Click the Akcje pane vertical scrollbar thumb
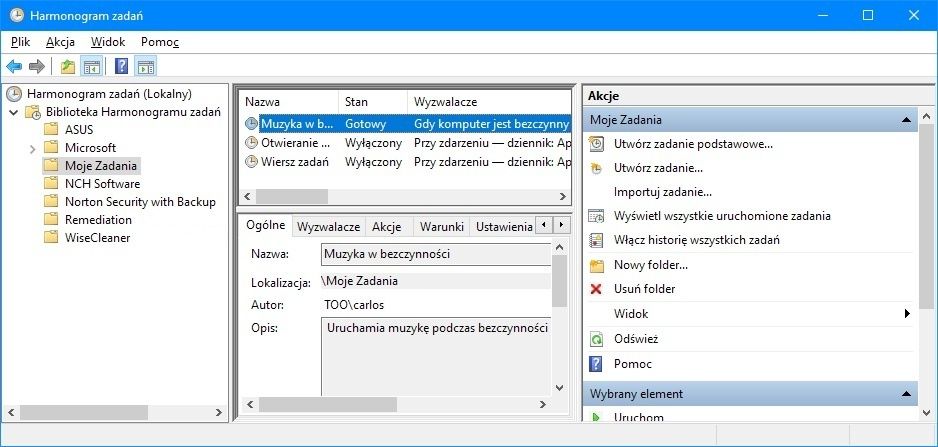The image size is (938, 447). (x=926, y=215)
